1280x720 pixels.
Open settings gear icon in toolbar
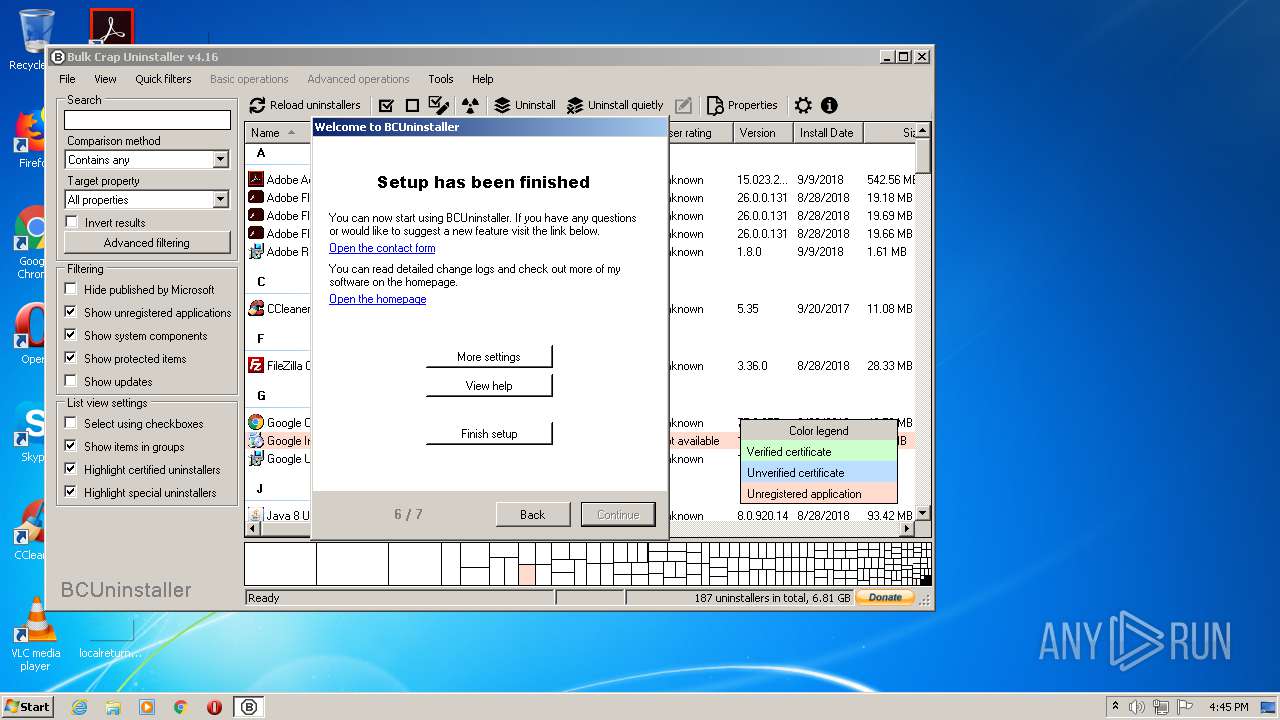click(x=803, y=105)
